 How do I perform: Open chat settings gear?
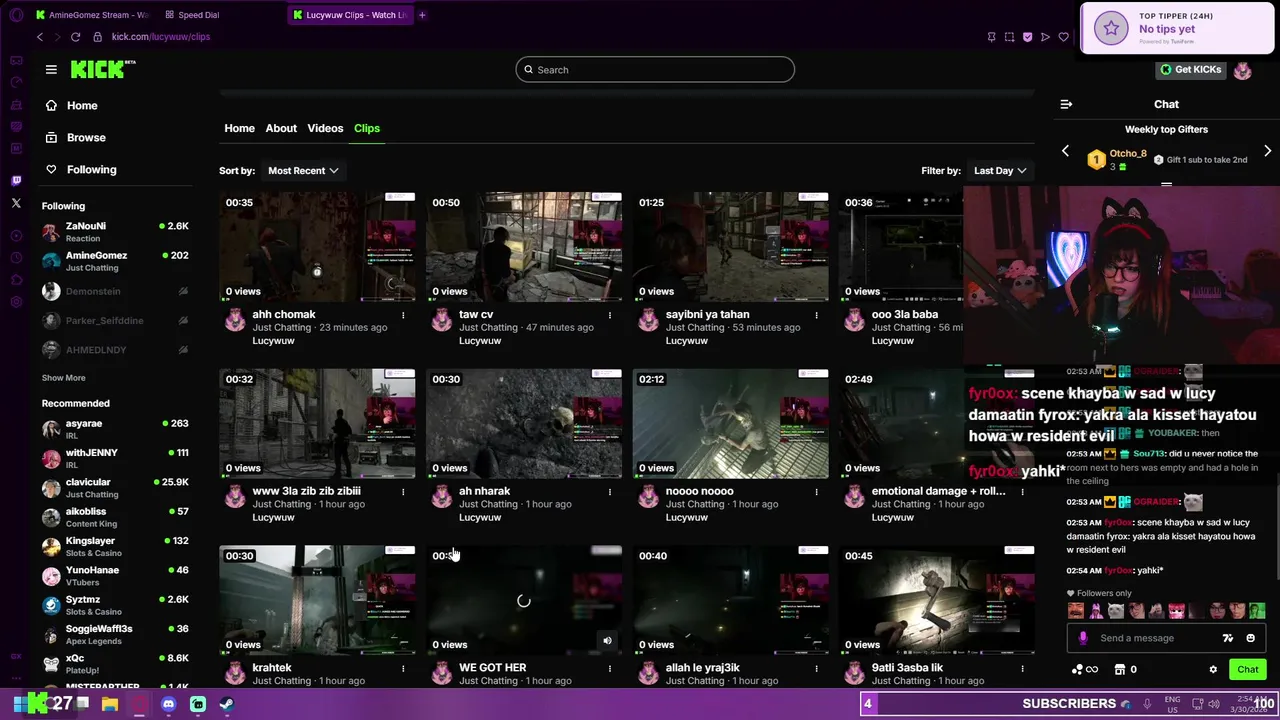point(1213,670)
